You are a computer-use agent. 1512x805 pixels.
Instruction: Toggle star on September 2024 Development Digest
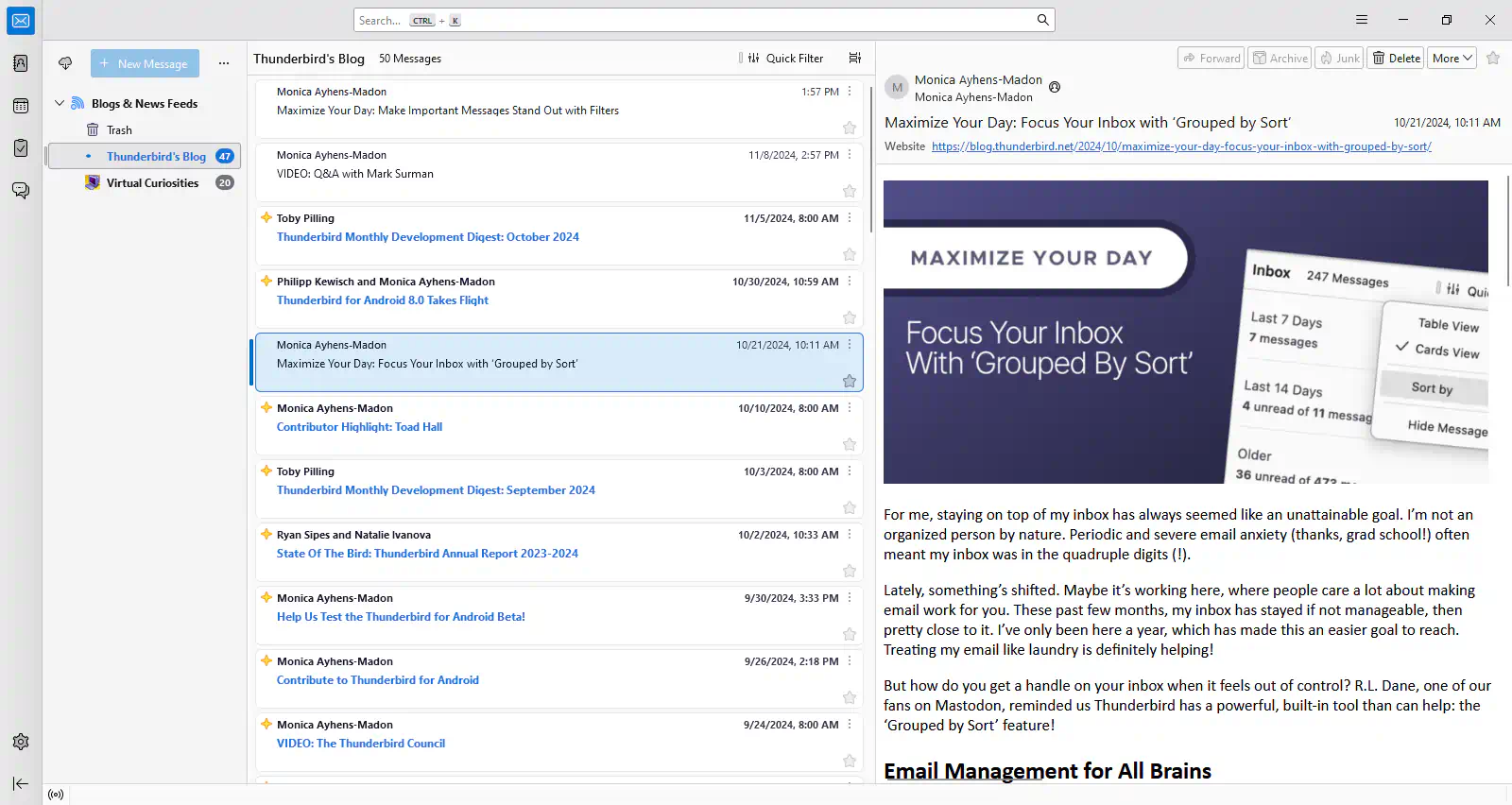coord(850,507)
